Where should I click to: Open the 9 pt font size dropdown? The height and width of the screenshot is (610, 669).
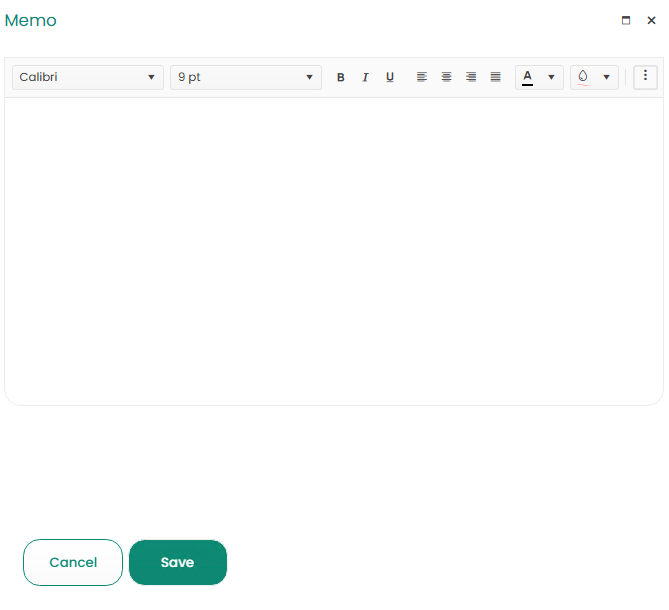coord(245,77)
